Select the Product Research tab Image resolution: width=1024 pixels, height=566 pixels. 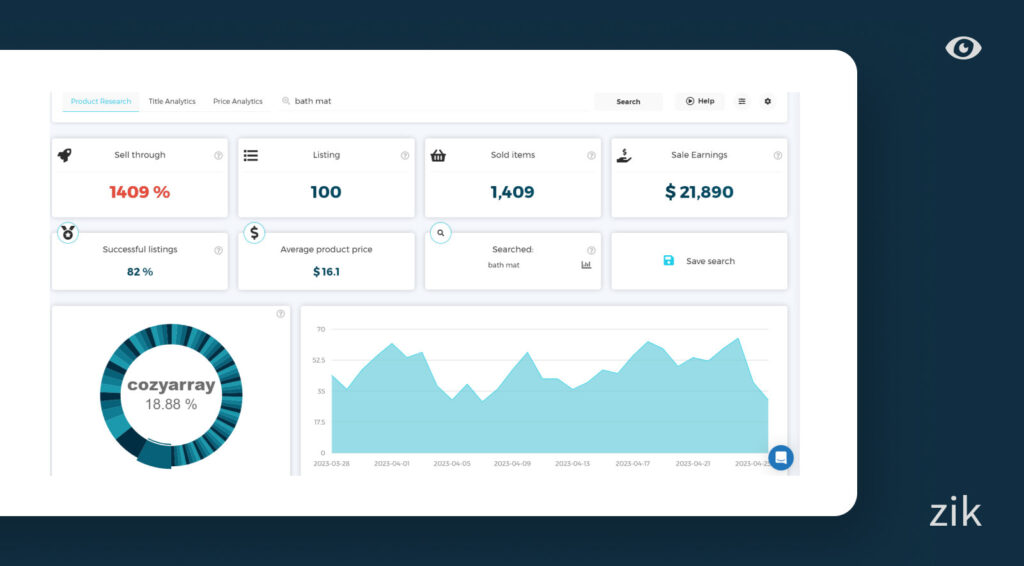click(x=101, y=101)
